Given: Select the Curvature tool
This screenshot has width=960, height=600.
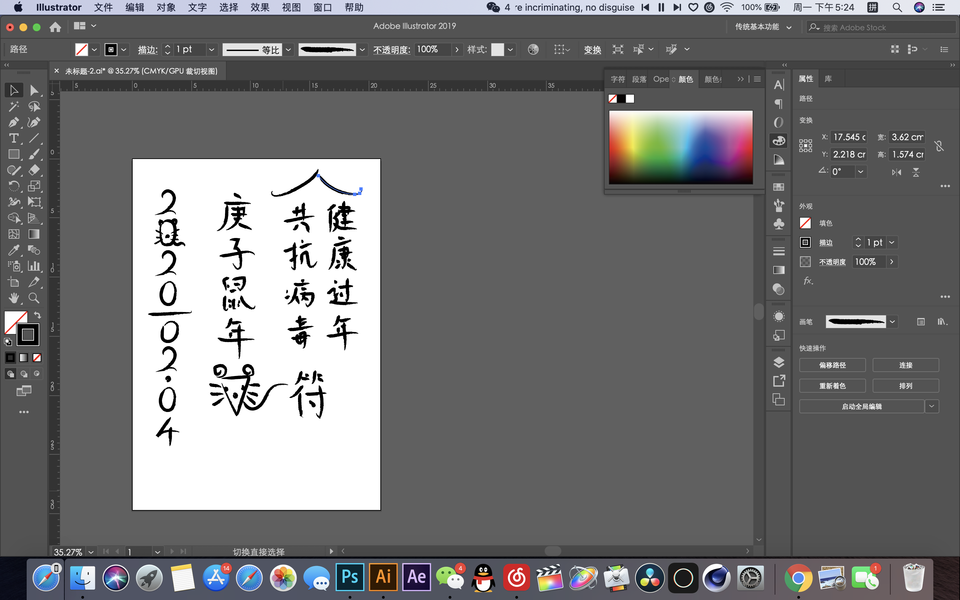Looking at the screenshot, I should click(x=34, y=122).
